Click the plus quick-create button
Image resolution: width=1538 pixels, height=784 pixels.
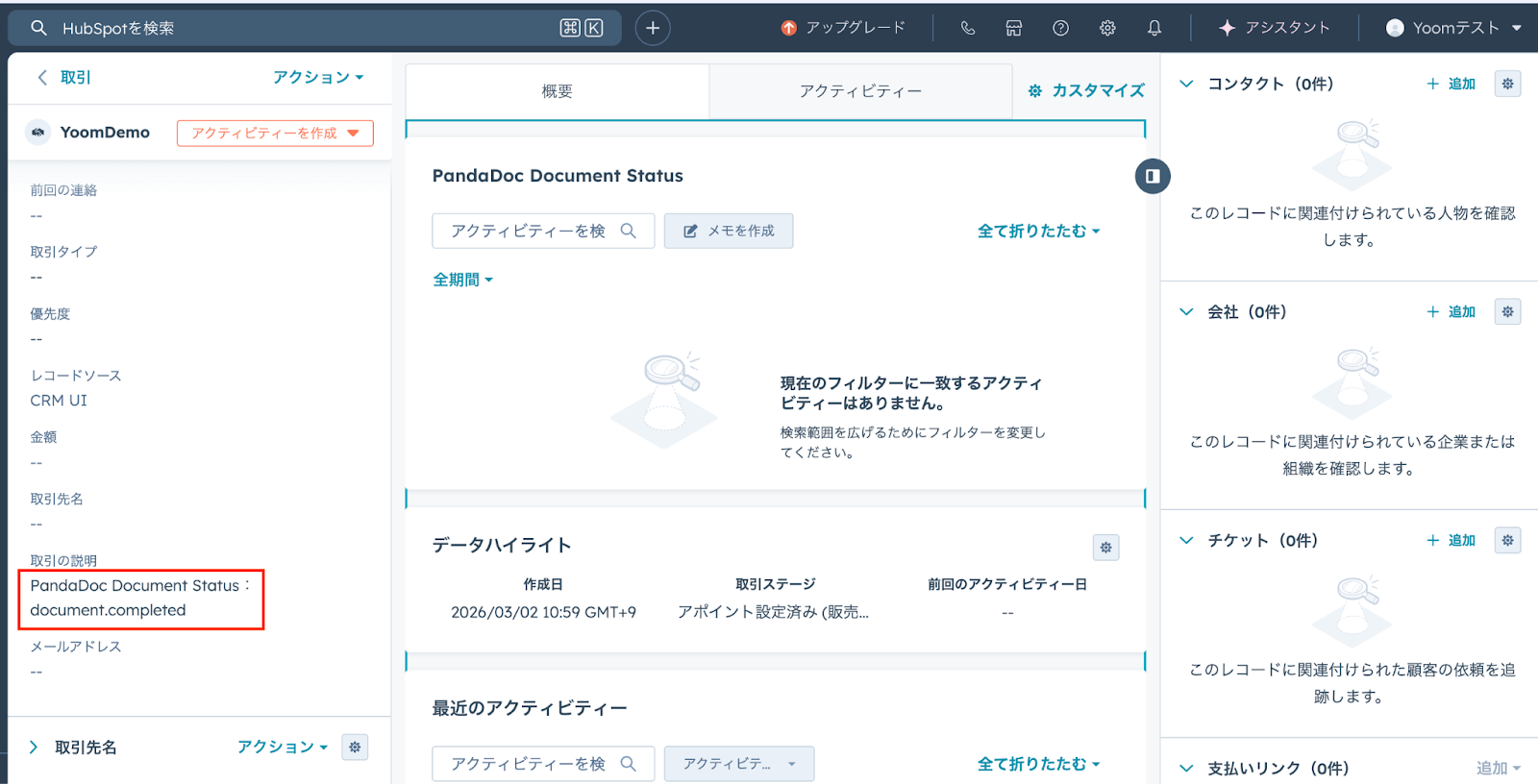click(x=653, y=28)
